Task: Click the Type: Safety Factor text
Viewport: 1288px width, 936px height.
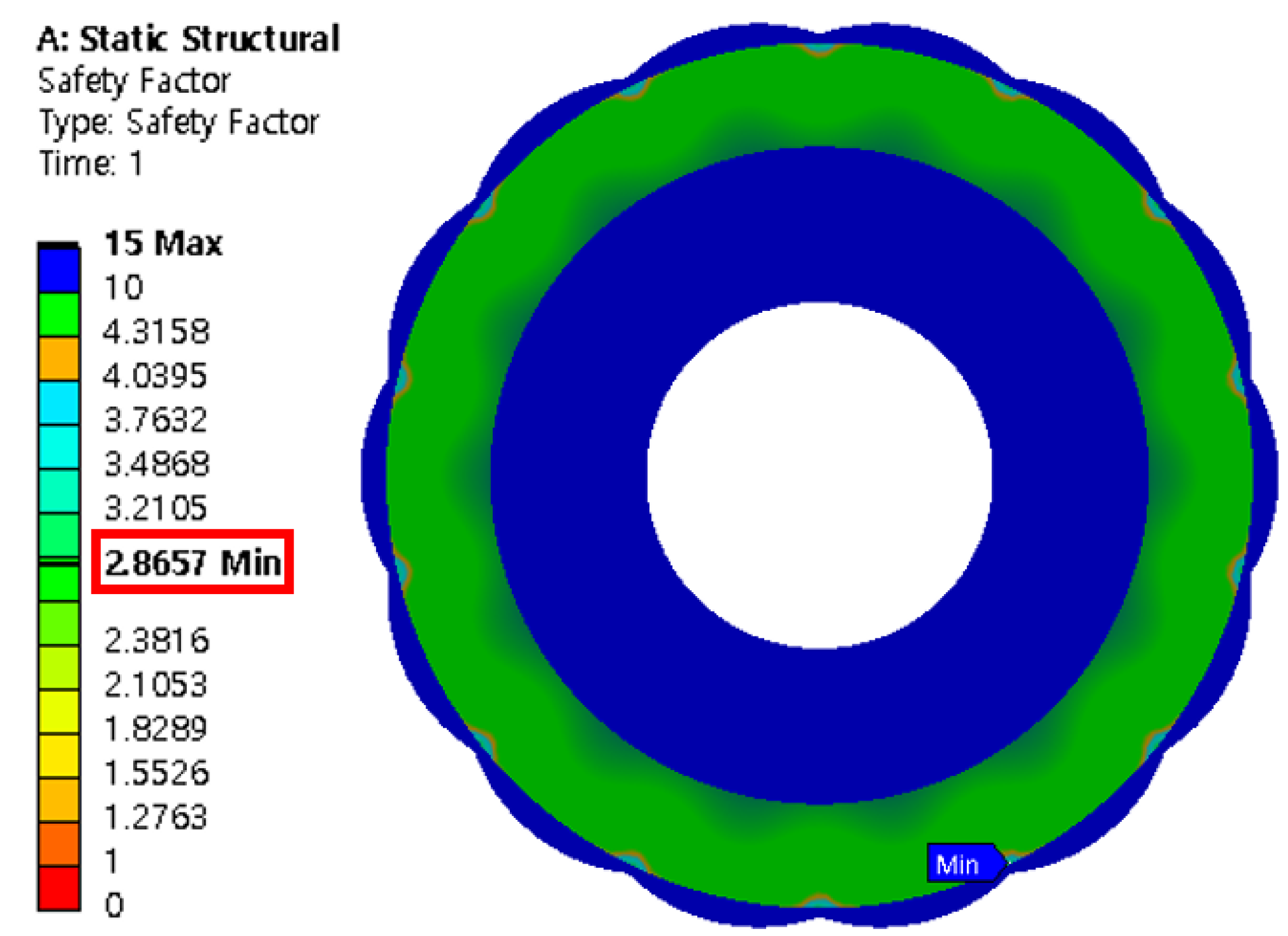Action: coord(179,122)
